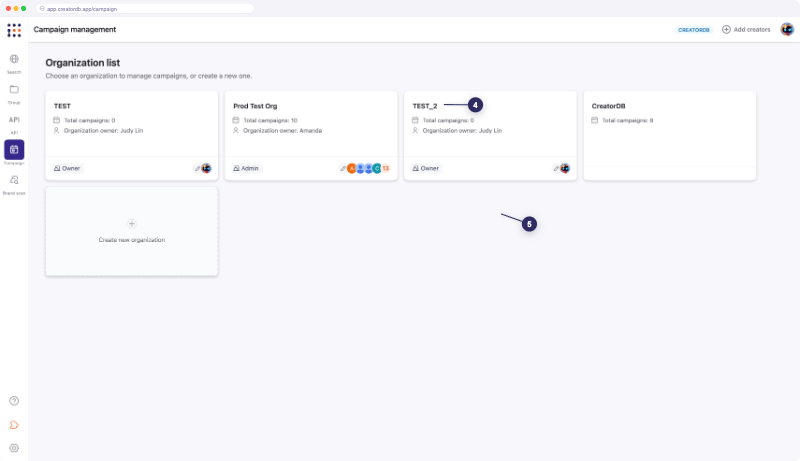The height and width of the screenshot is (461, 800).
Task: Select the Campaign sidebar icon
Action: (x=14, y=150)
